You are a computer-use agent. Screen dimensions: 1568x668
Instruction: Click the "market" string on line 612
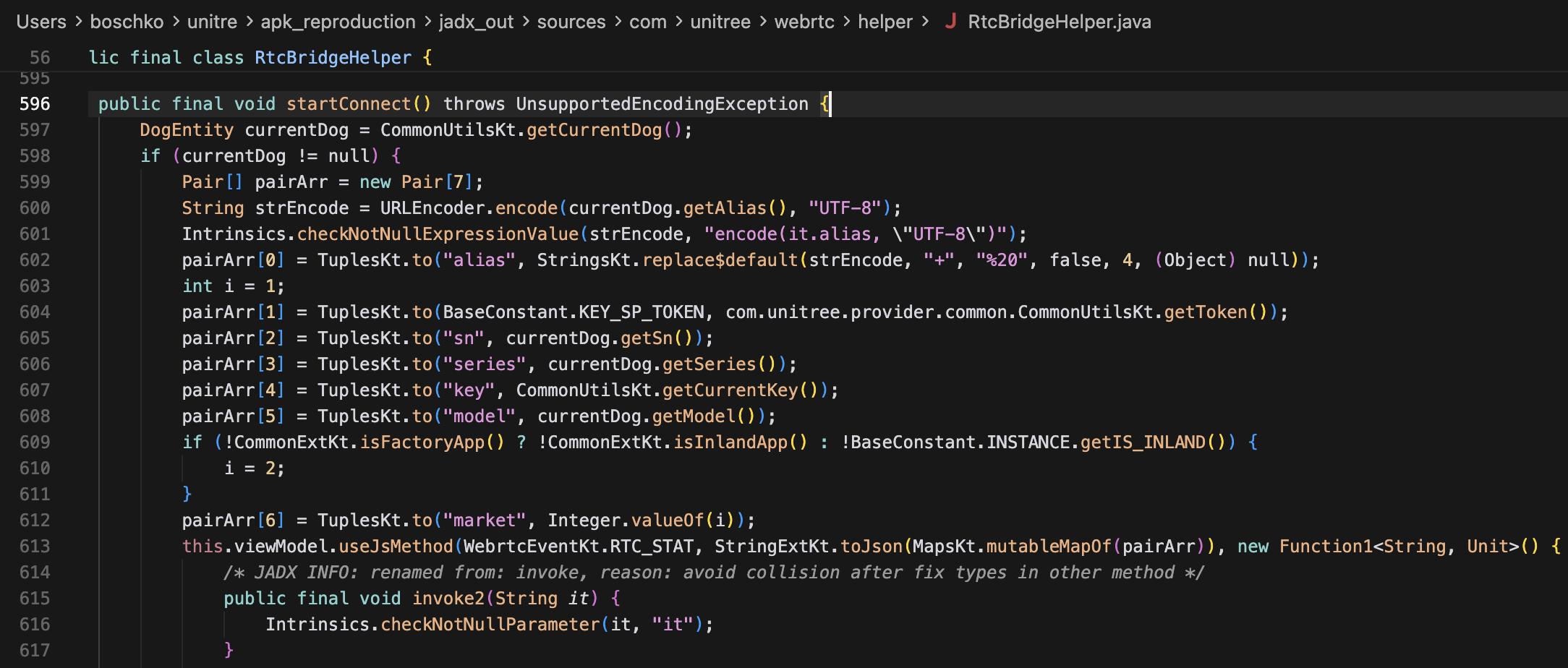[x=485, y=521]
